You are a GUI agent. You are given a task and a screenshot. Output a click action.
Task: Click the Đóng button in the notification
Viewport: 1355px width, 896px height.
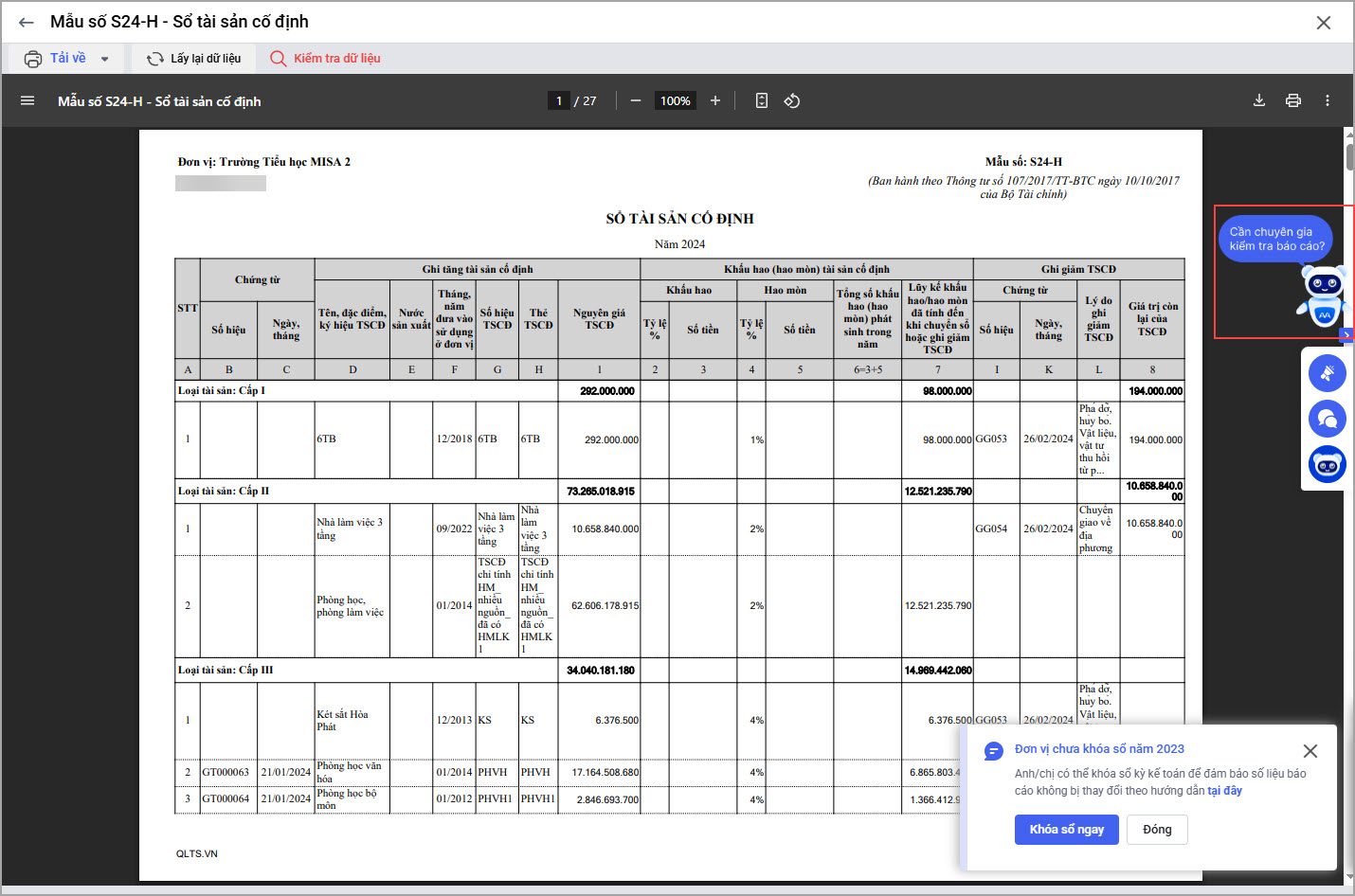point(1157,830)
